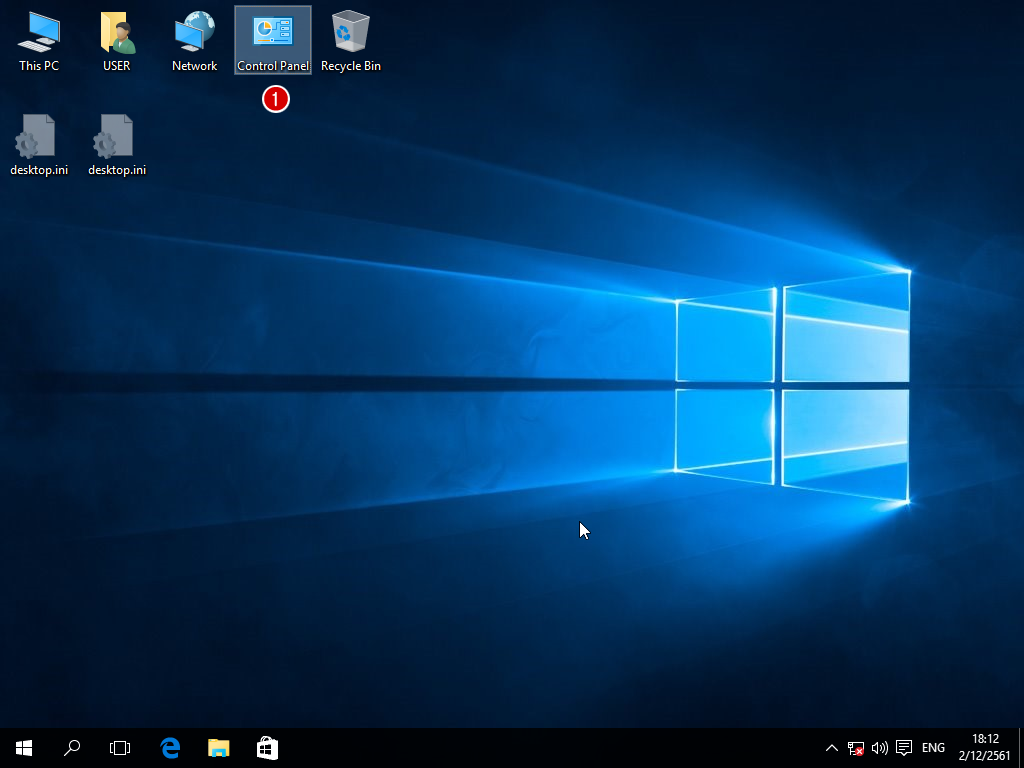Image resolution: width=1024 pixels, height=768 pixels.
Task: Click Show desktop sliver at taskbar edge
Action: click(x=1021, y=748)
